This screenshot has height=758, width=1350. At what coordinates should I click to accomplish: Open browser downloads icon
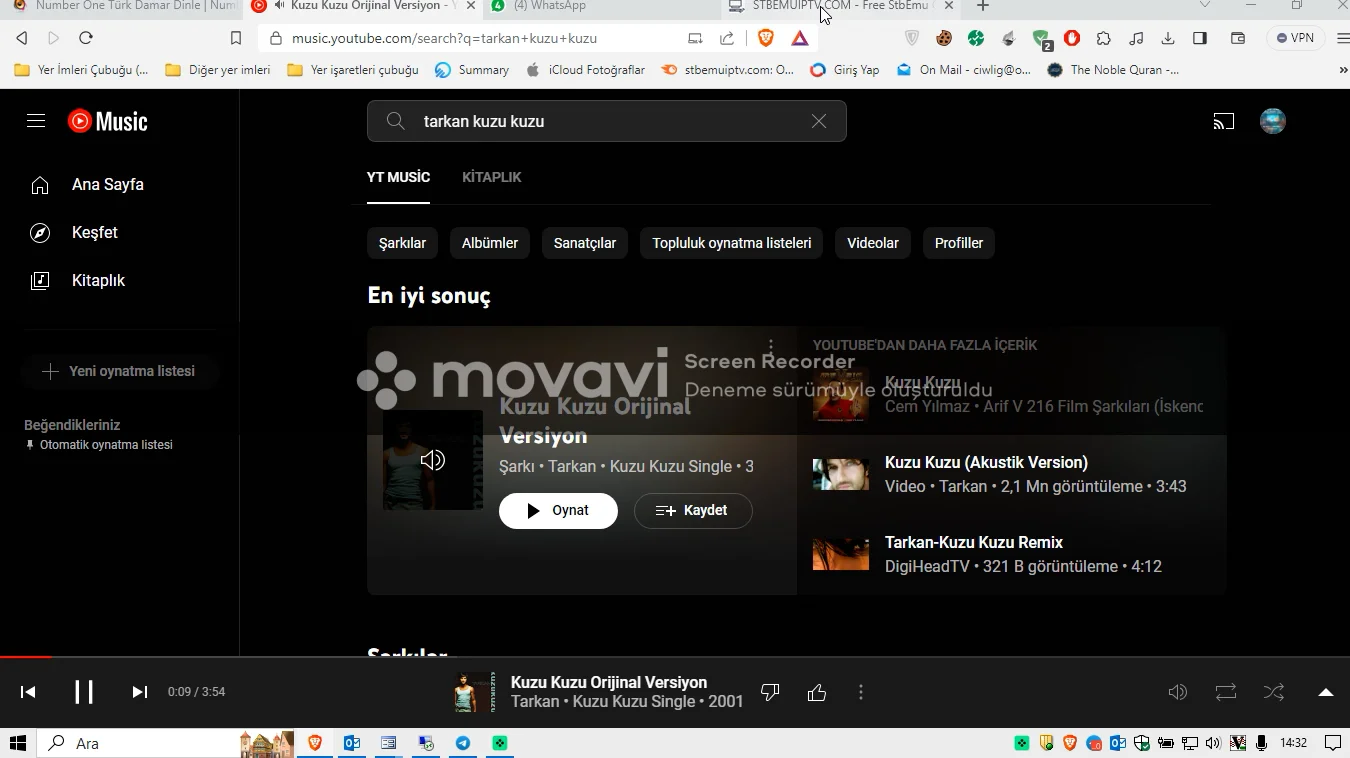[1168, 38]
